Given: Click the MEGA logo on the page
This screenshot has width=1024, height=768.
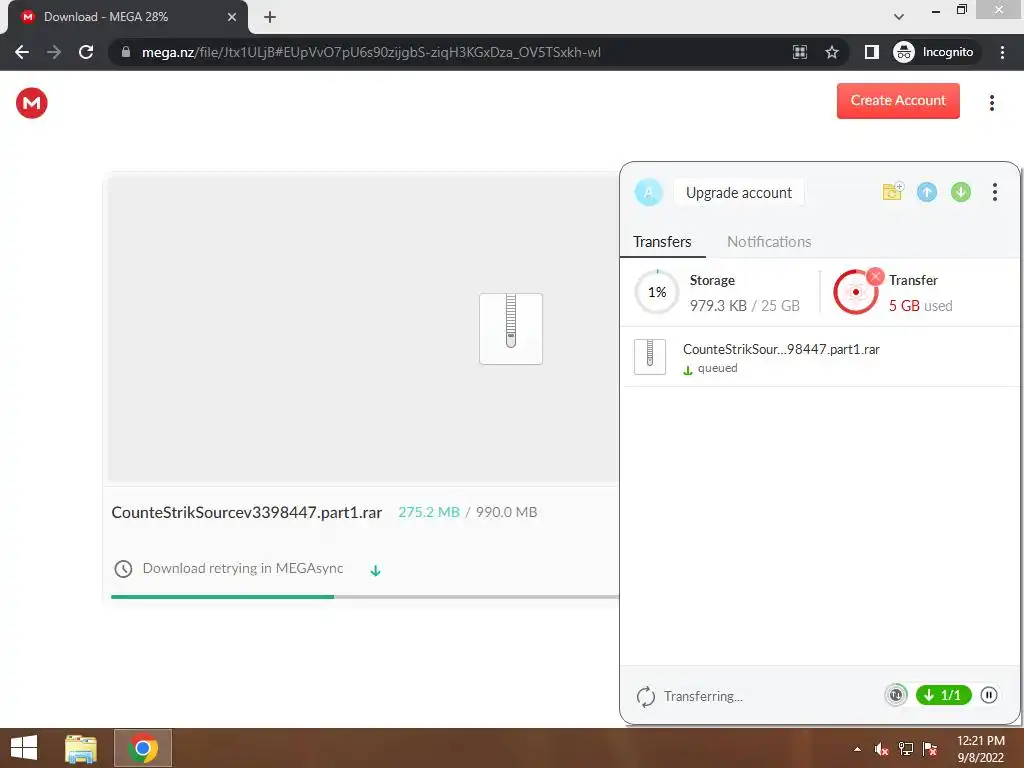Looking at the screenshot, I should tap(31, 103).
